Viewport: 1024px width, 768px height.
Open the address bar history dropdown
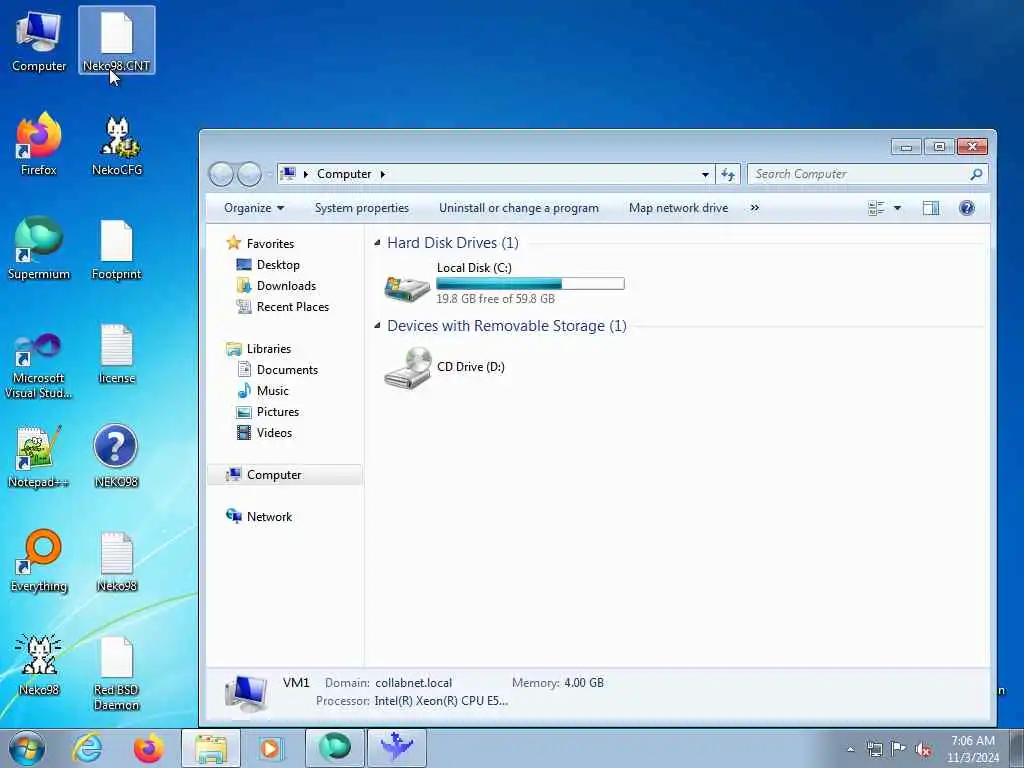point(705,174)
